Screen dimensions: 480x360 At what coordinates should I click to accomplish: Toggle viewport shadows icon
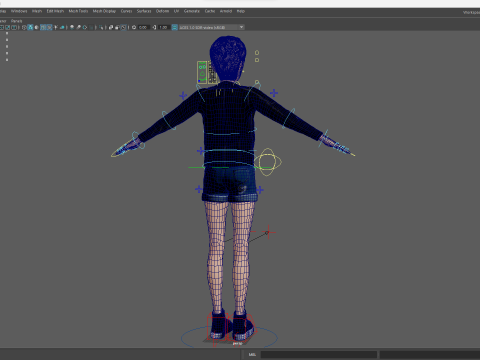[62, 27]
